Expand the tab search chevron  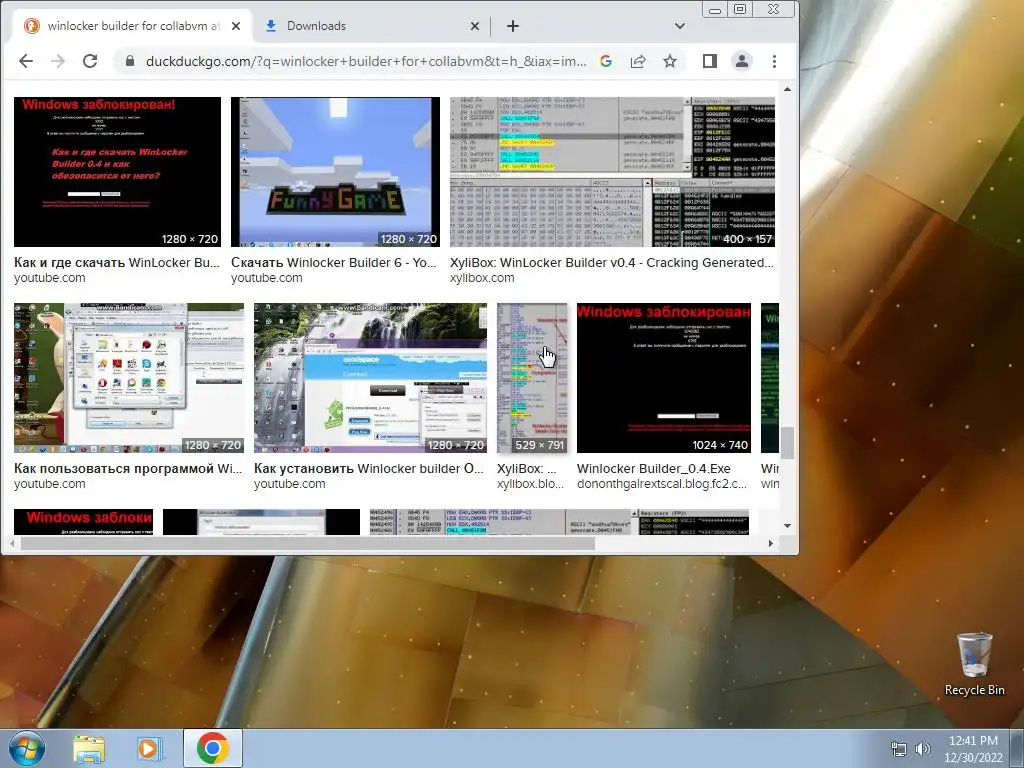pos(680,26)
